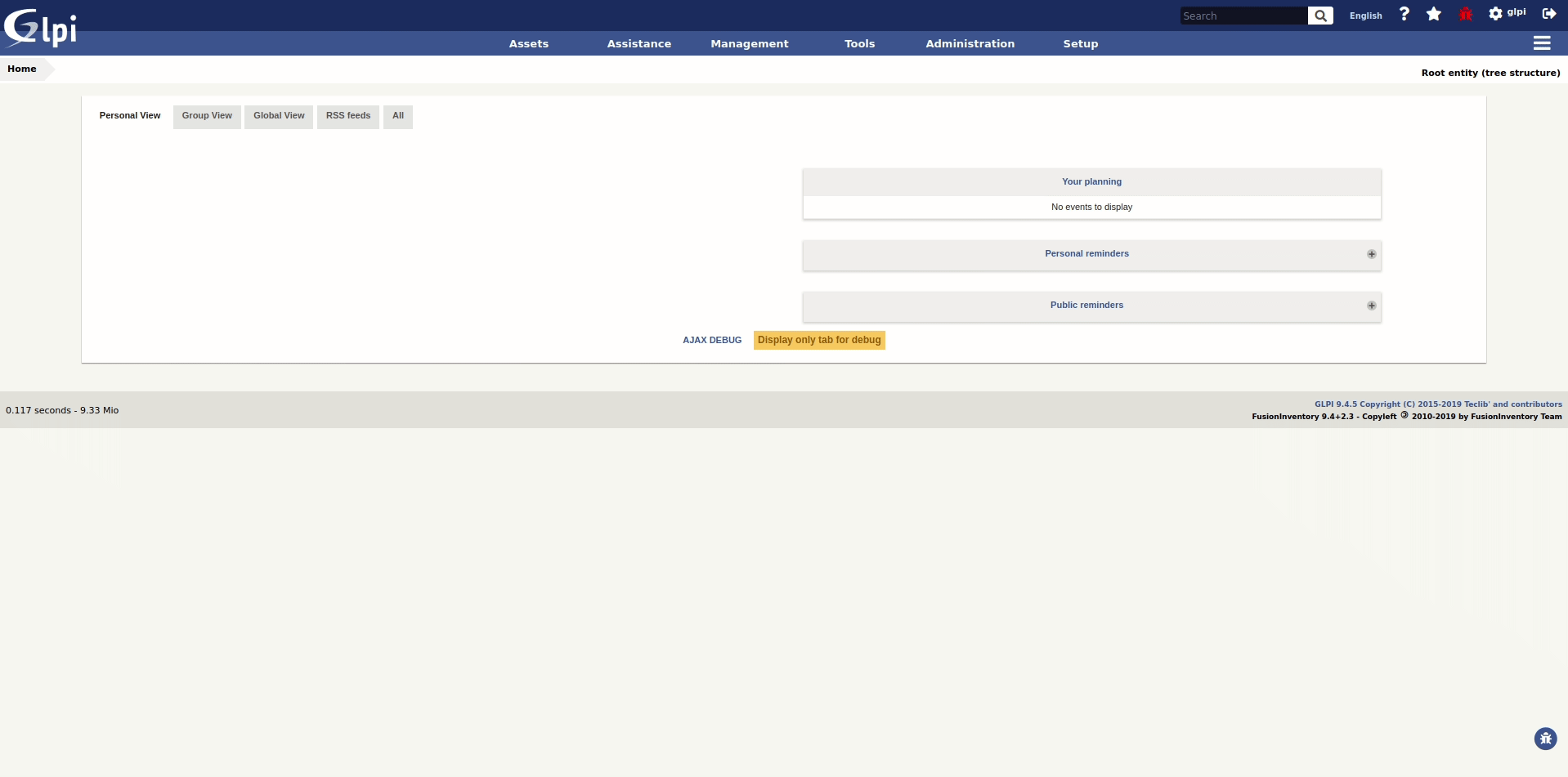Open the hamburger navigation menu
Viewport: 1568px width, 777px height.
(x=1542, y=43)
